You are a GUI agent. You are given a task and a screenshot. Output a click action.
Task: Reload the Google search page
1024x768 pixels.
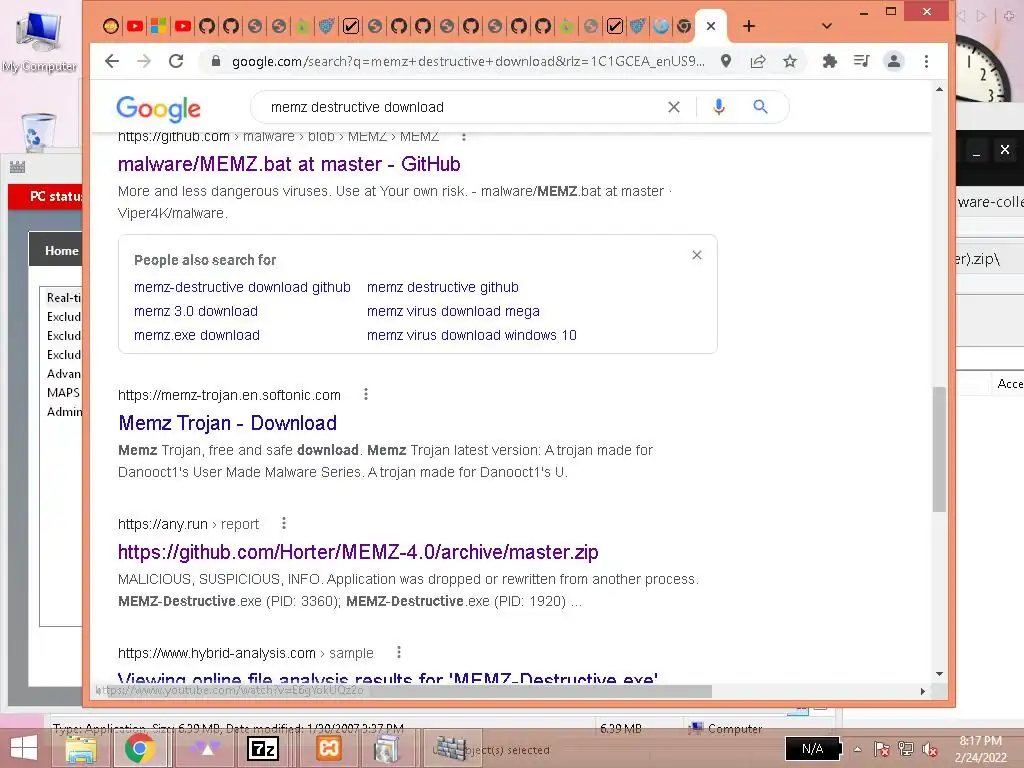click(x=176, y=61)
